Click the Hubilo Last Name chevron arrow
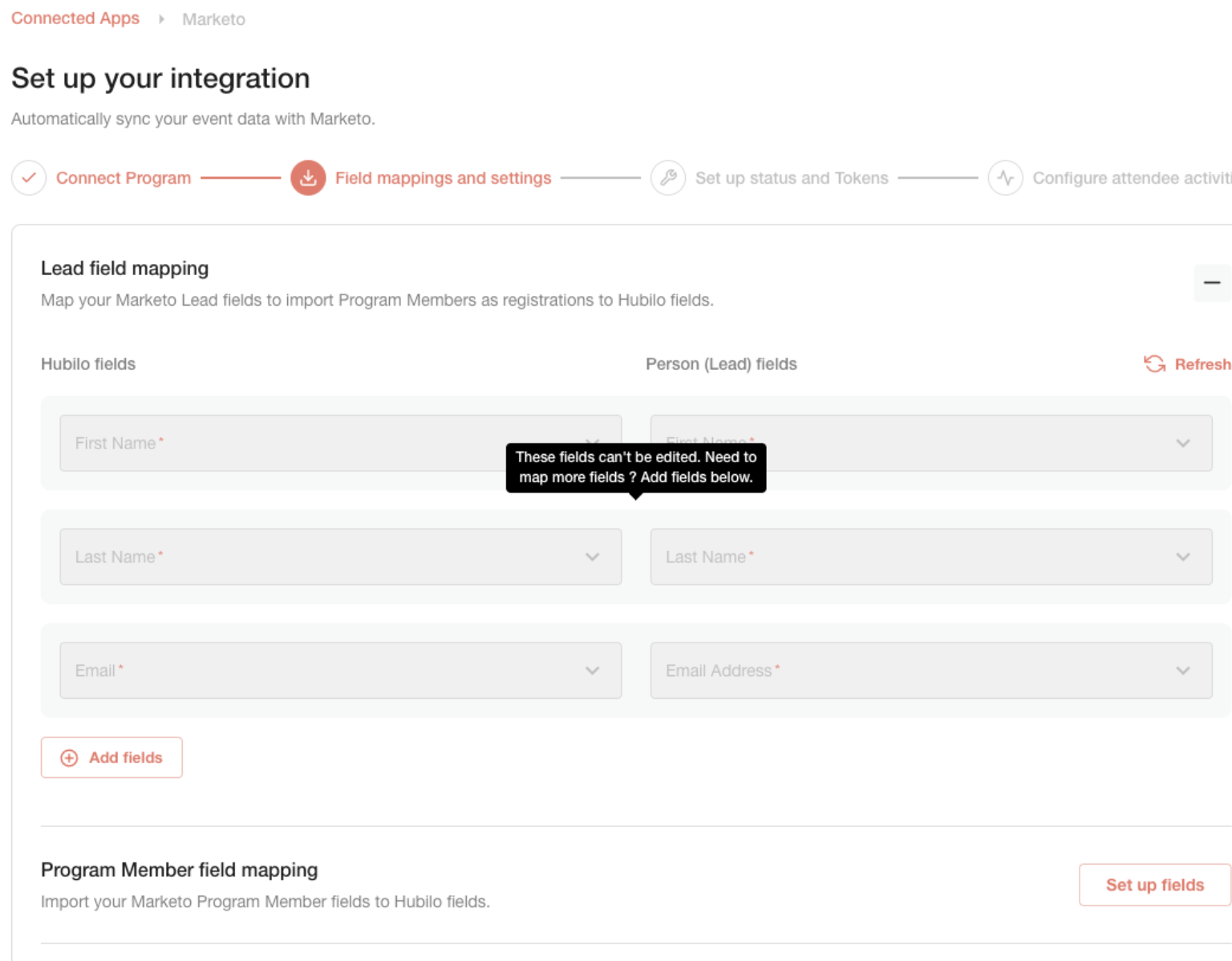Viewport: 1232px width, 961px height. (x=593, y=557)
